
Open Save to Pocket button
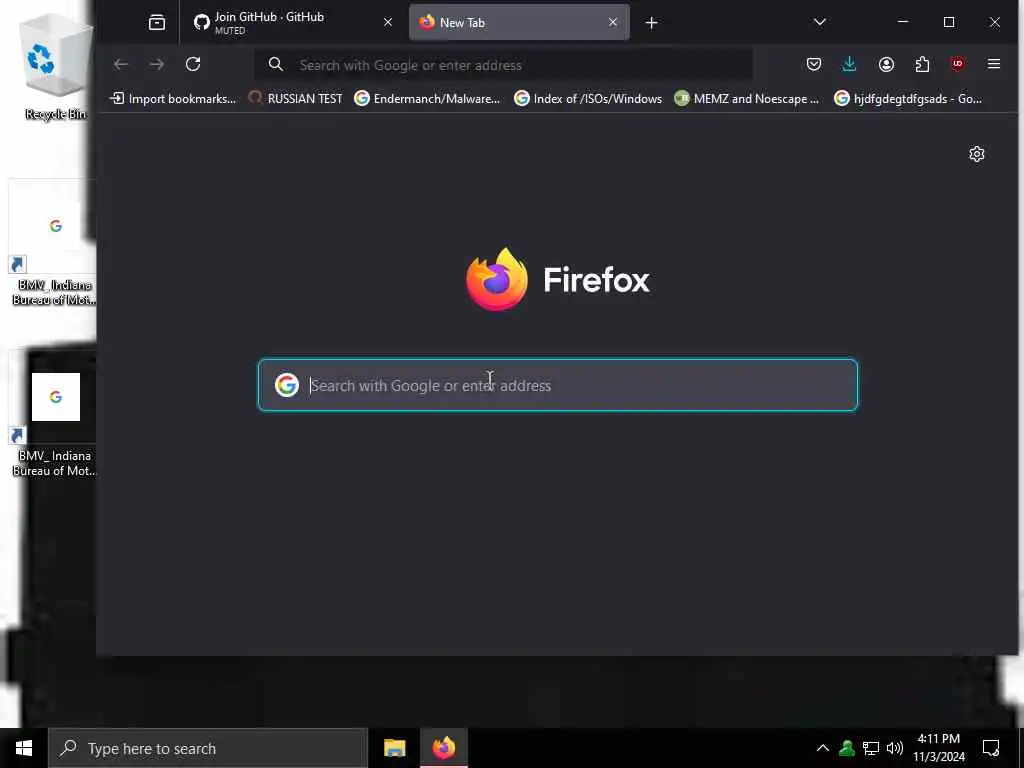(814, 64)
